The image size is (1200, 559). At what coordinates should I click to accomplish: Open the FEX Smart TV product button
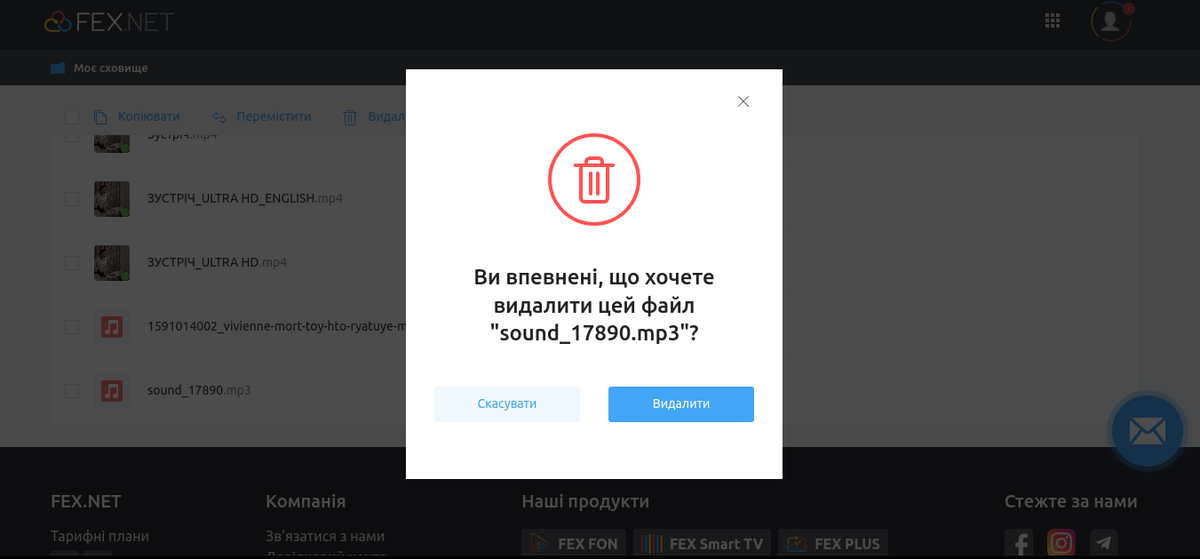(x=702, y=544)
